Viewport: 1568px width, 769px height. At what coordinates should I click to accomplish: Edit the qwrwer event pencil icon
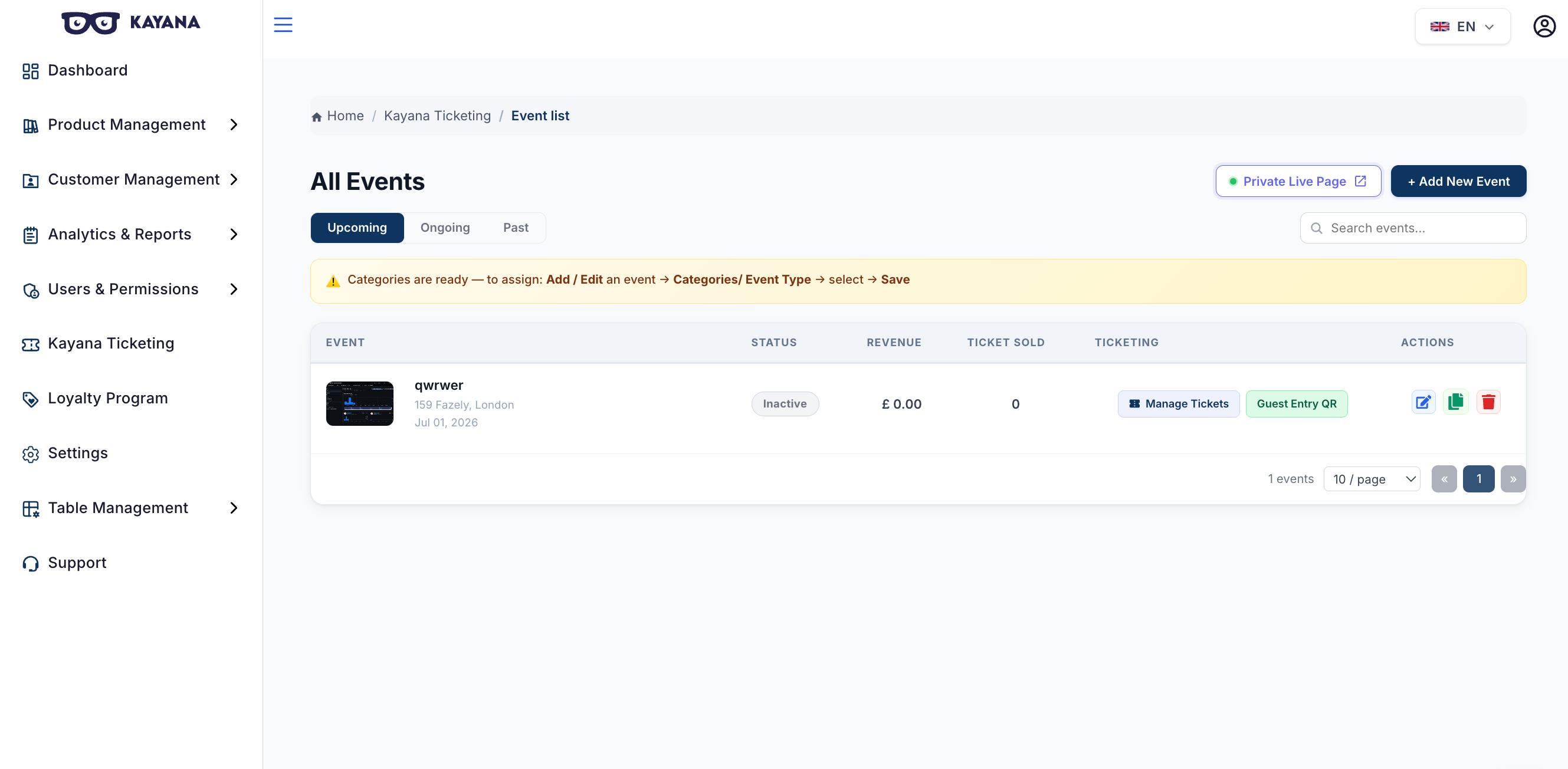tap(1423, 402)
